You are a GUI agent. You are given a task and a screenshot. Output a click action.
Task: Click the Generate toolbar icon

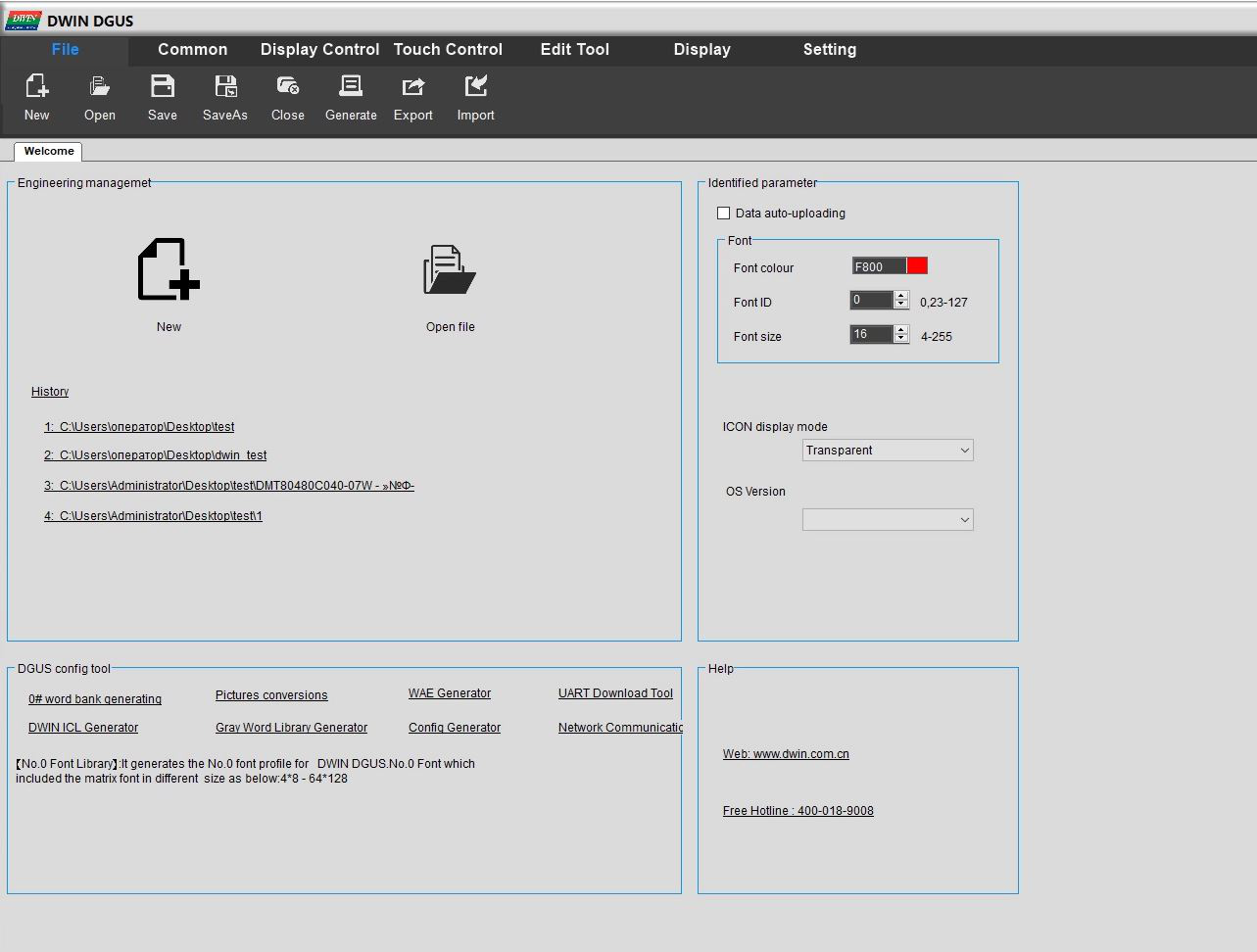point(351,86)
